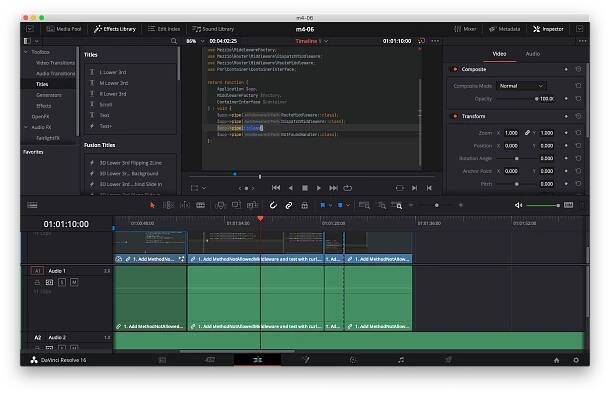Open Timeline View Options icon
This screenshot has height=394, width=610.
point(32,205)
